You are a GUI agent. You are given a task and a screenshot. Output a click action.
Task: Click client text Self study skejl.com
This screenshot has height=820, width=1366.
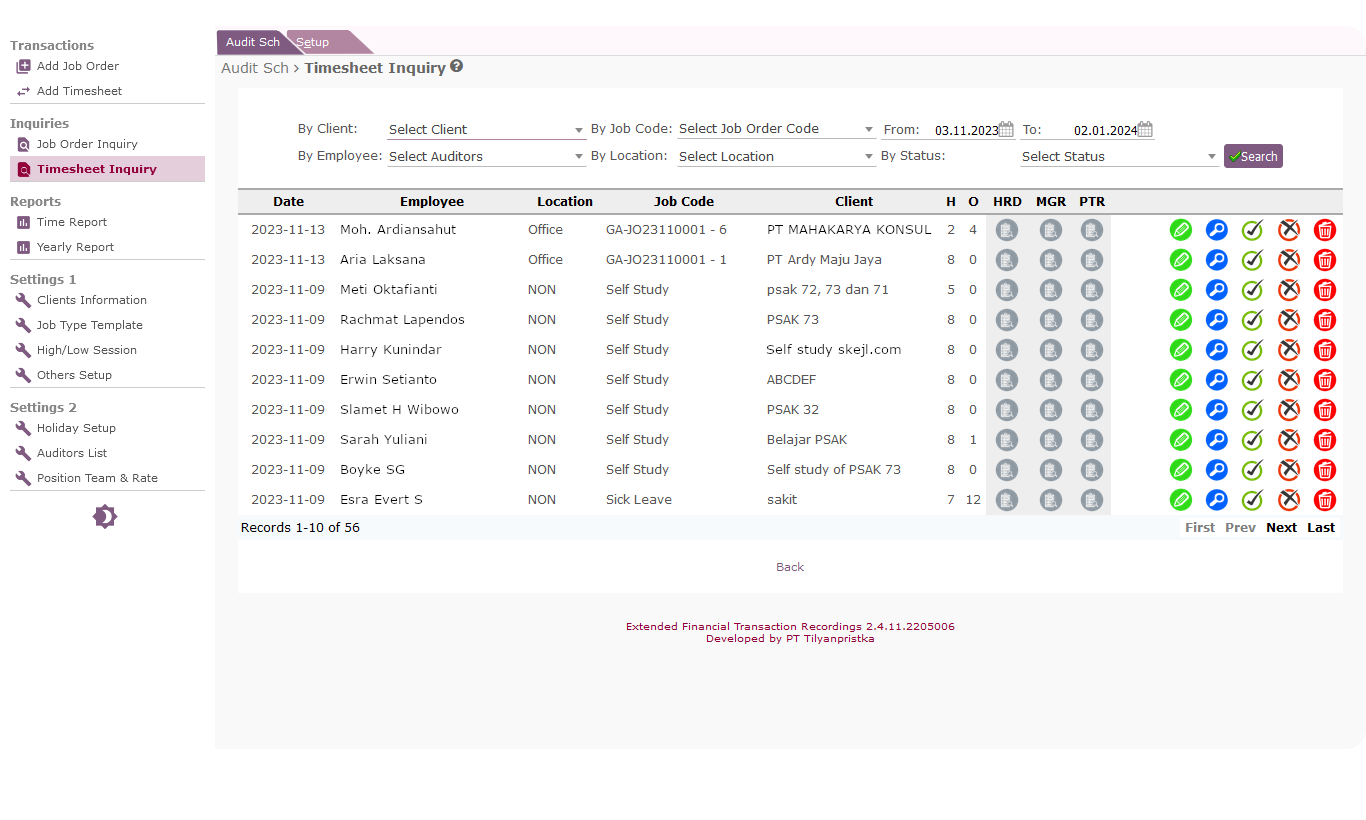[x=834, y=350]
